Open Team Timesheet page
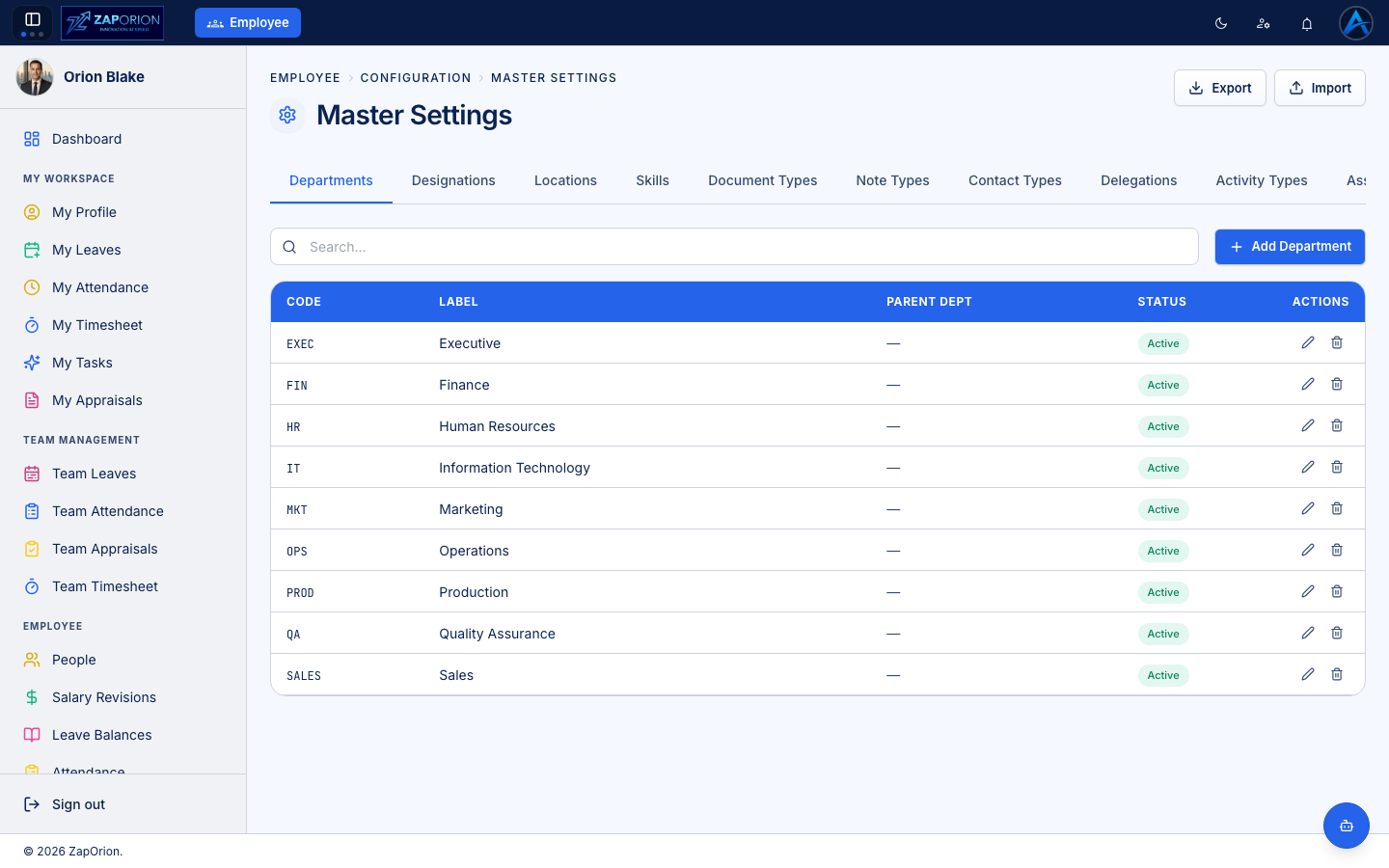Viewport: 1389px width, 868px height. [x=123, y=586]
